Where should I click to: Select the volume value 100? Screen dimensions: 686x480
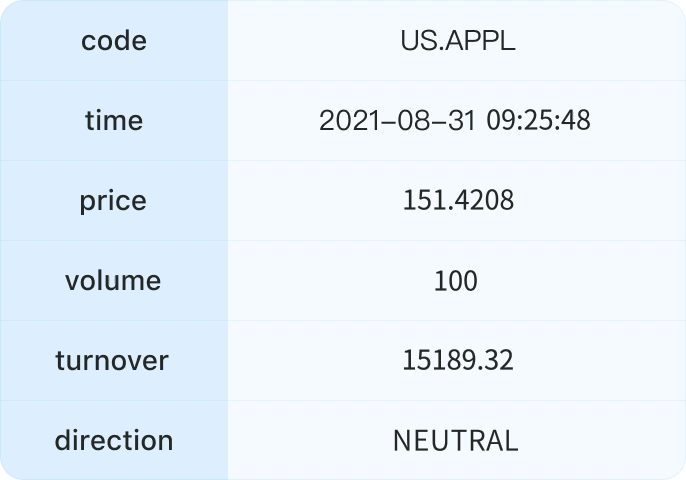[x=456, y=281]
